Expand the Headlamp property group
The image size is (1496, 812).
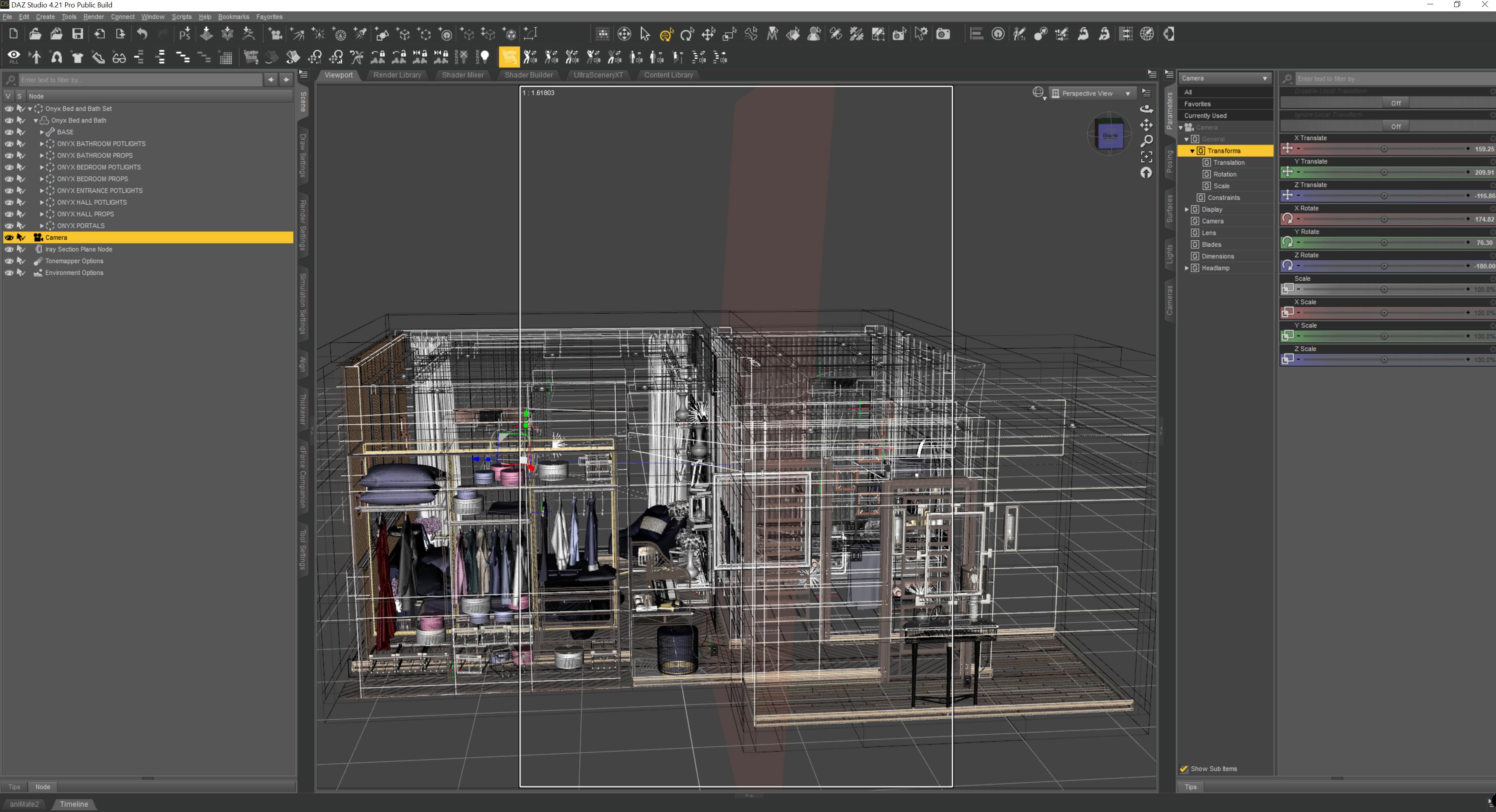click(x=1187, y=268)
